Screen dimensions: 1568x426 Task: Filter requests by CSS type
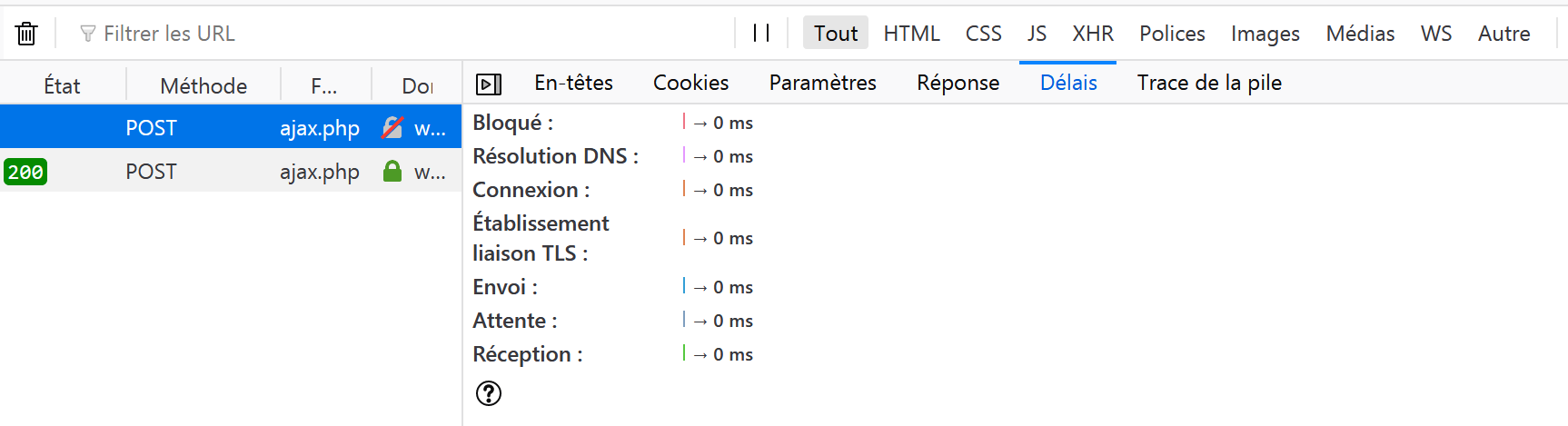pyautogui.click(x=983, y=34)
